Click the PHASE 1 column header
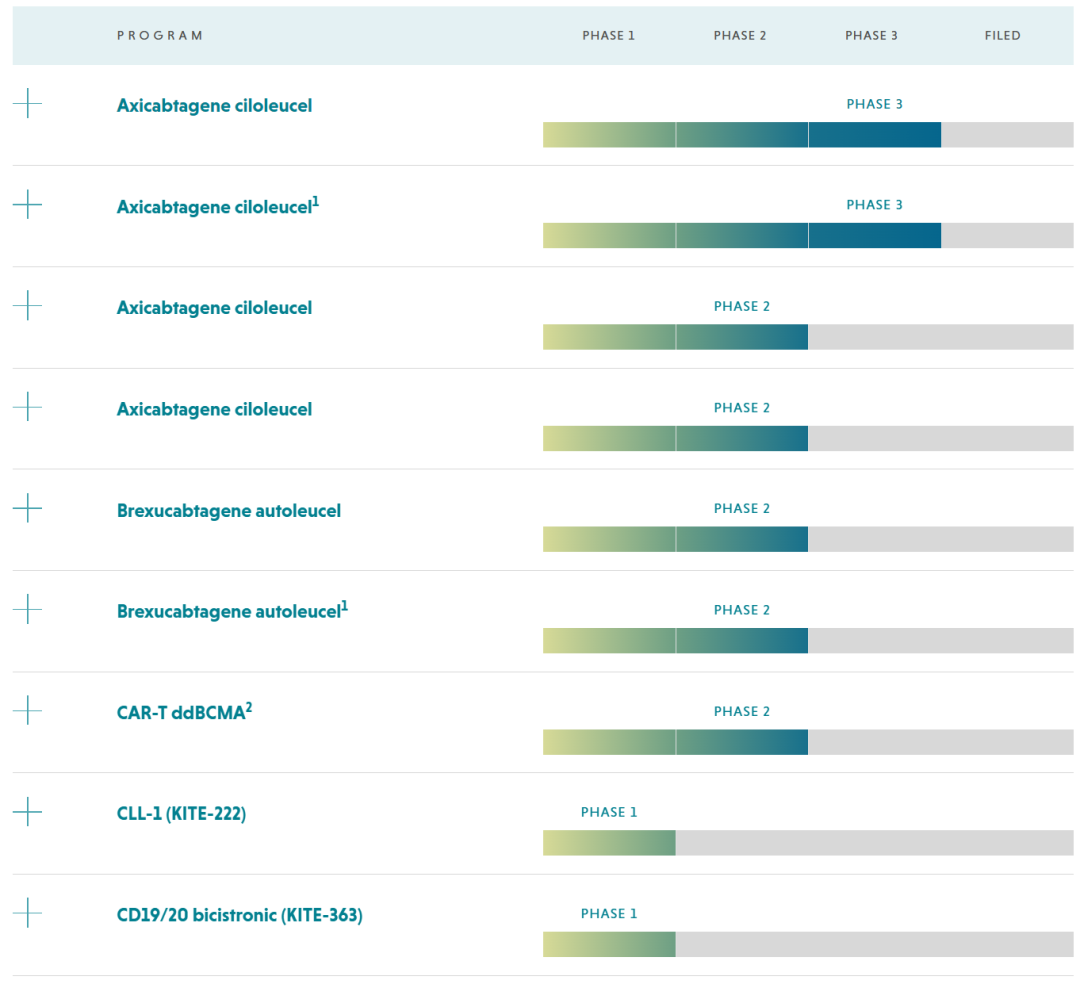Image resolution: width=1080 pixels, height=984 pixels. [608, 36]
